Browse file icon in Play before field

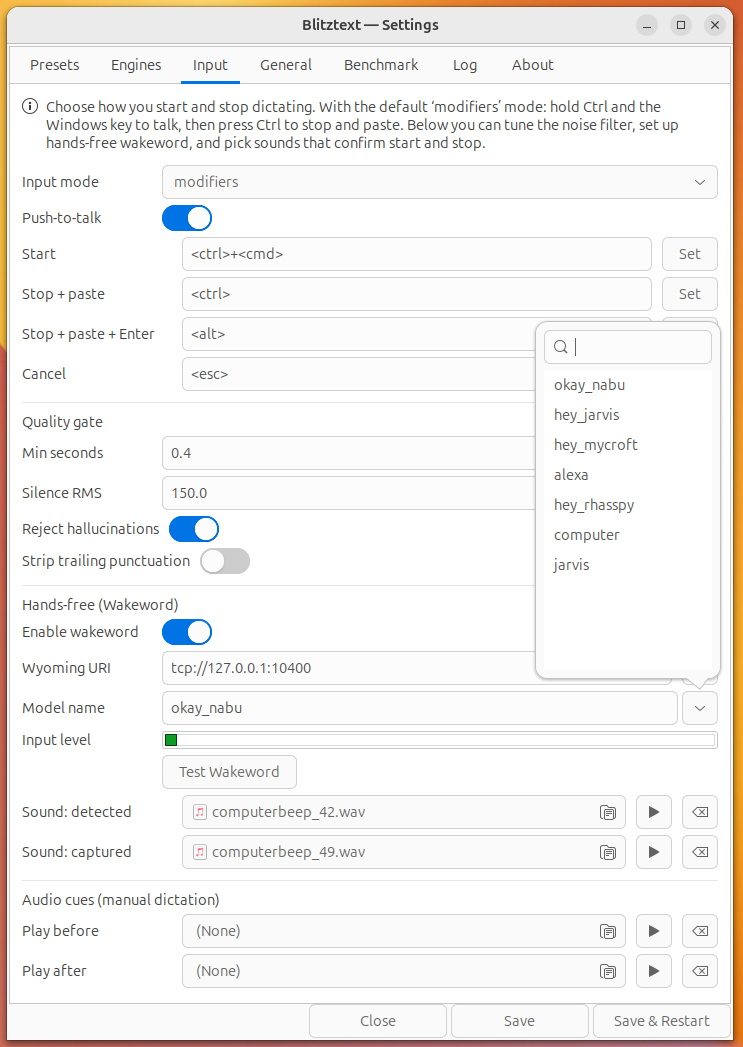pyautogui.click(x=607, y=931)
